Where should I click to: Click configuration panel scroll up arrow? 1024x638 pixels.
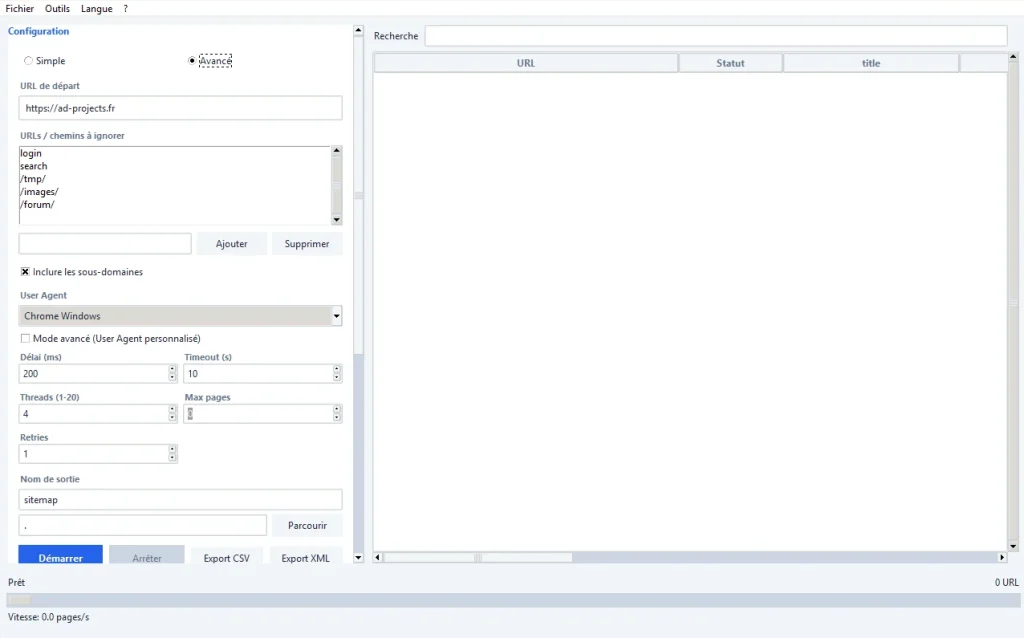pyautogui.click(x=358, y=30)
